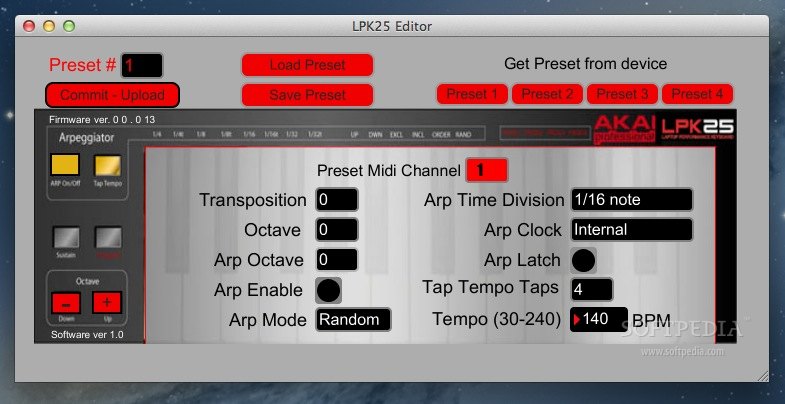
Task: Get Preset 2 from device
Action: (547, 94)
